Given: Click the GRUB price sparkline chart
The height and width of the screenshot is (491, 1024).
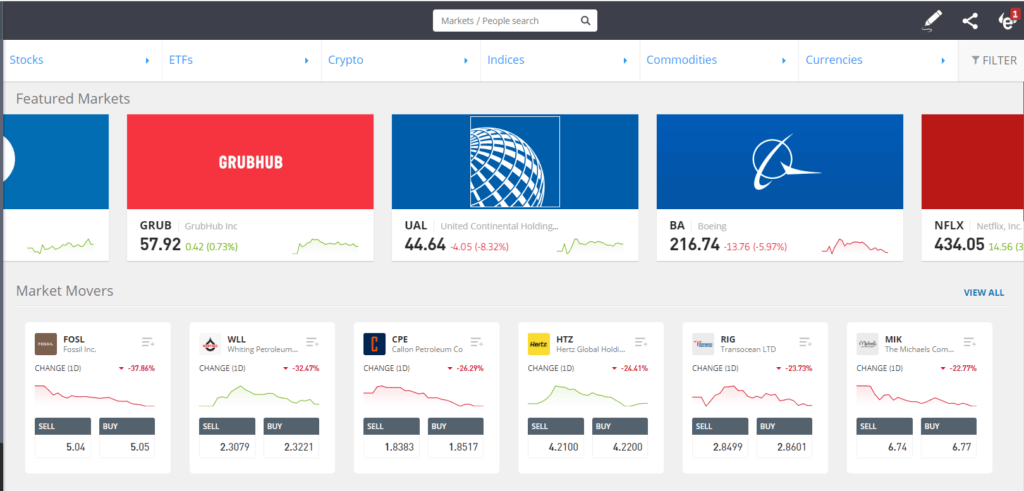Looking at the screenshot, I should click(326, 246).
